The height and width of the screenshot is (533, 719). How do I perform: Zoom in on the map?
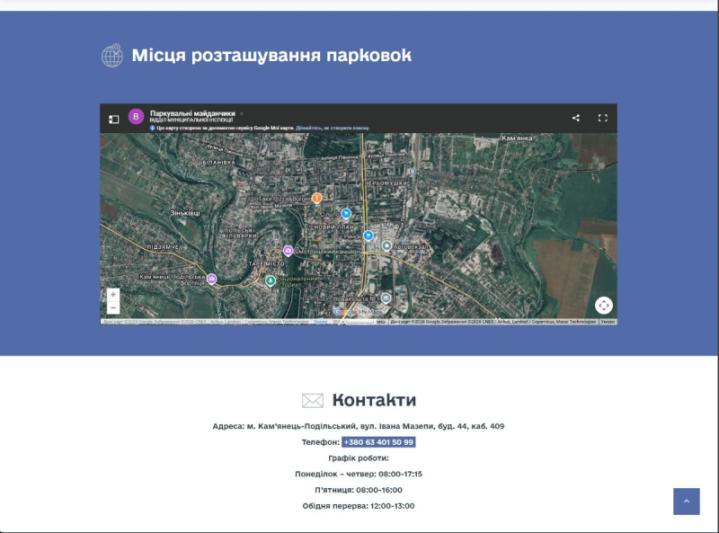(113, 294)
